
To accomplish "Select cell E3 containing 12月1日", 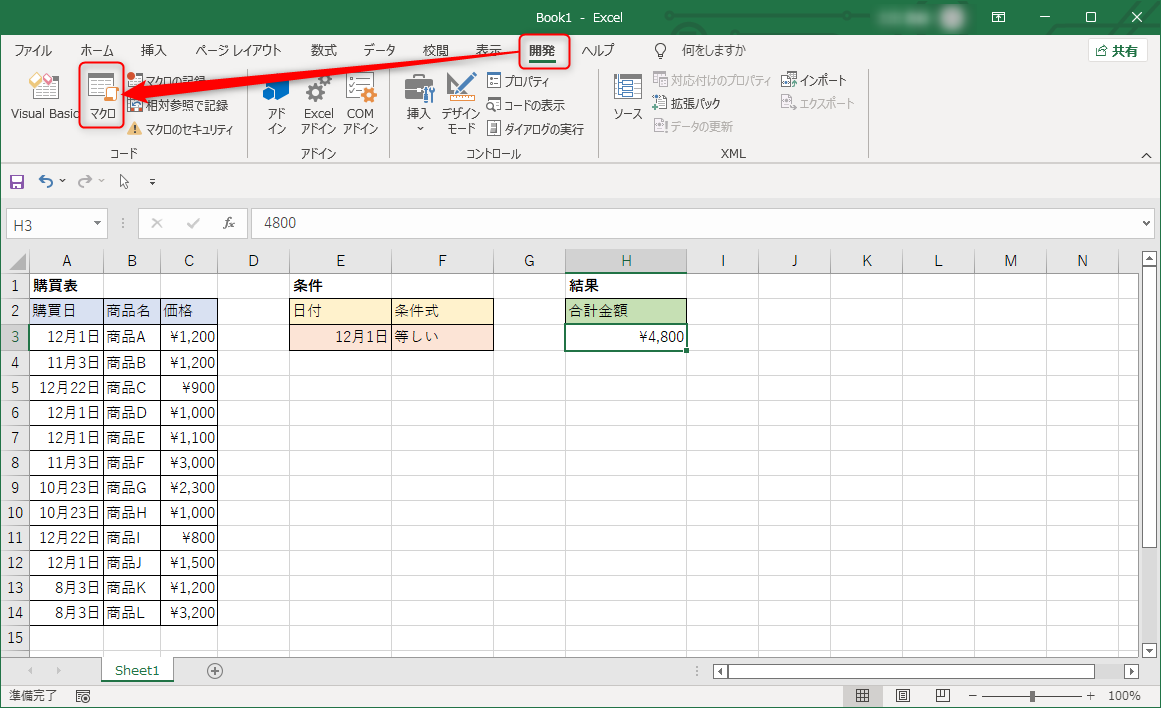I will click(340, 337).
